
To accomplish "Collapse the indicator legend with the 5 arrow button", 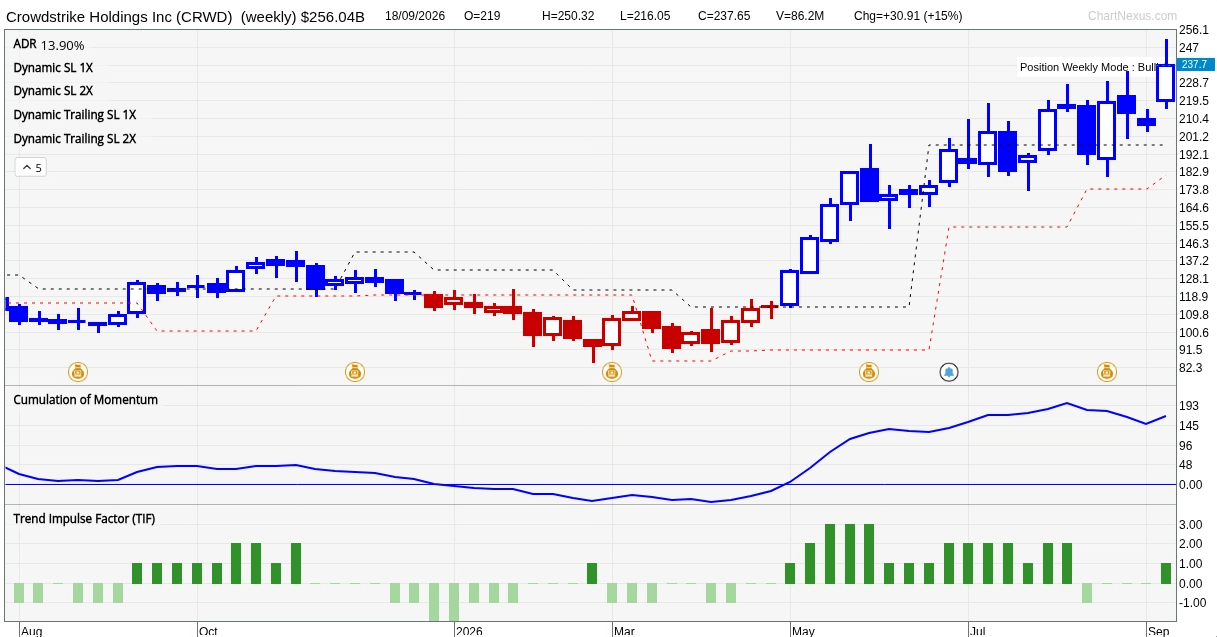I will 30,167.
